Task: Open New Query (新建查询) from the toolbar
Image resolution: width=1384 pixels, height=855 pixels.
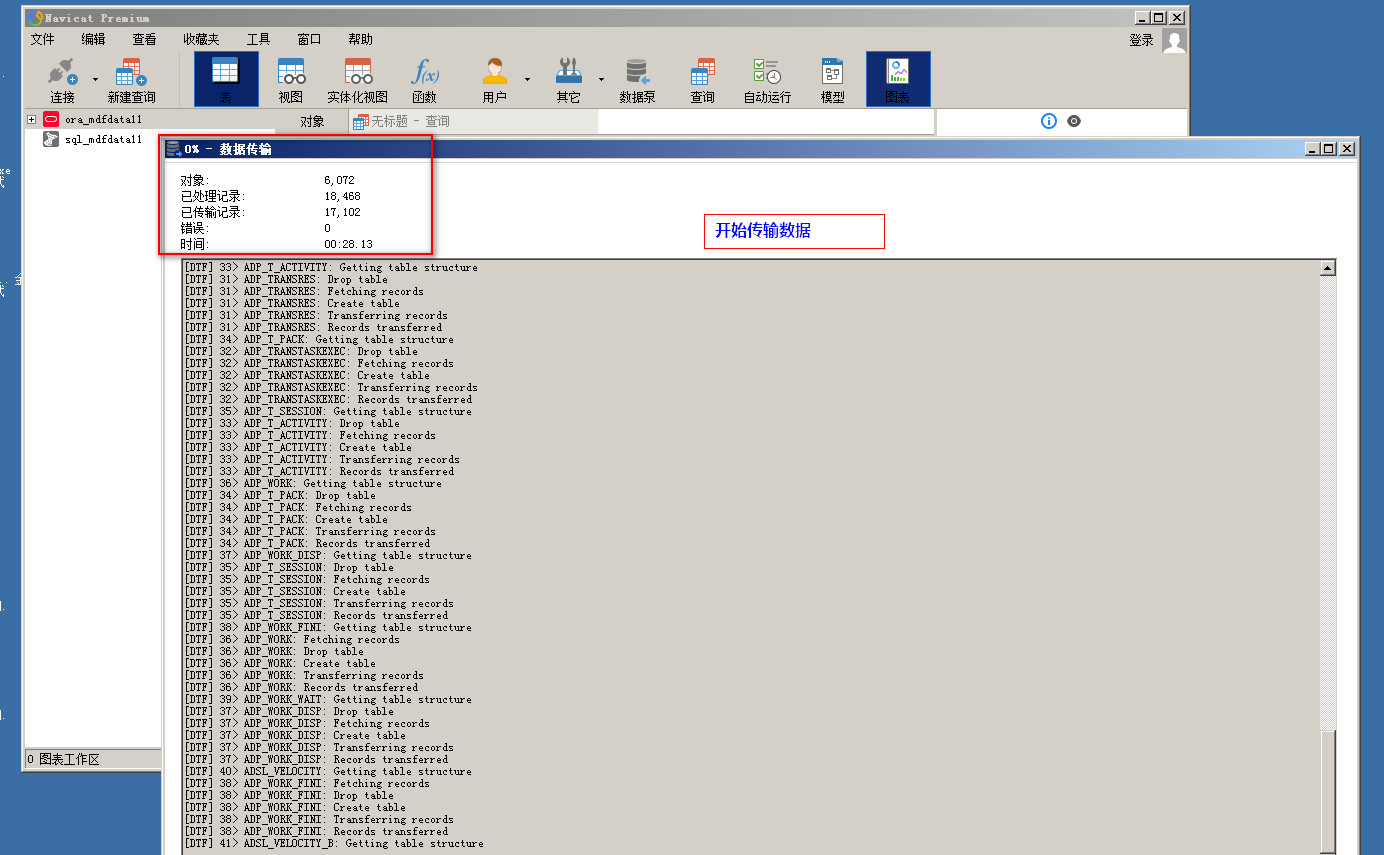Action: click(x=131, y=74)
